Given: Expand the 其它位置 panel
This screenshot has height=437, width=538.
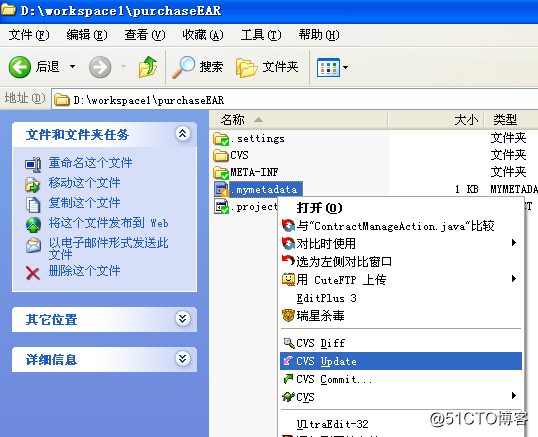Looking at the screenshot, I should click(x=183, y=319).
